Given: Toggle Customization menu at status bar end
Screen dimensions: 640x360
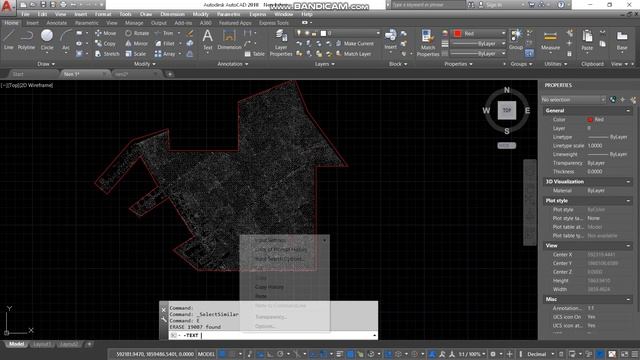Looking at the screenshot, I should 635,354.
